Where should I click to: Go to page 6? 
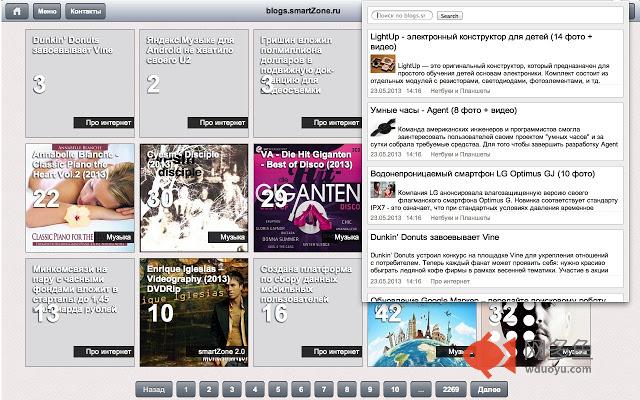pos(301,389)
